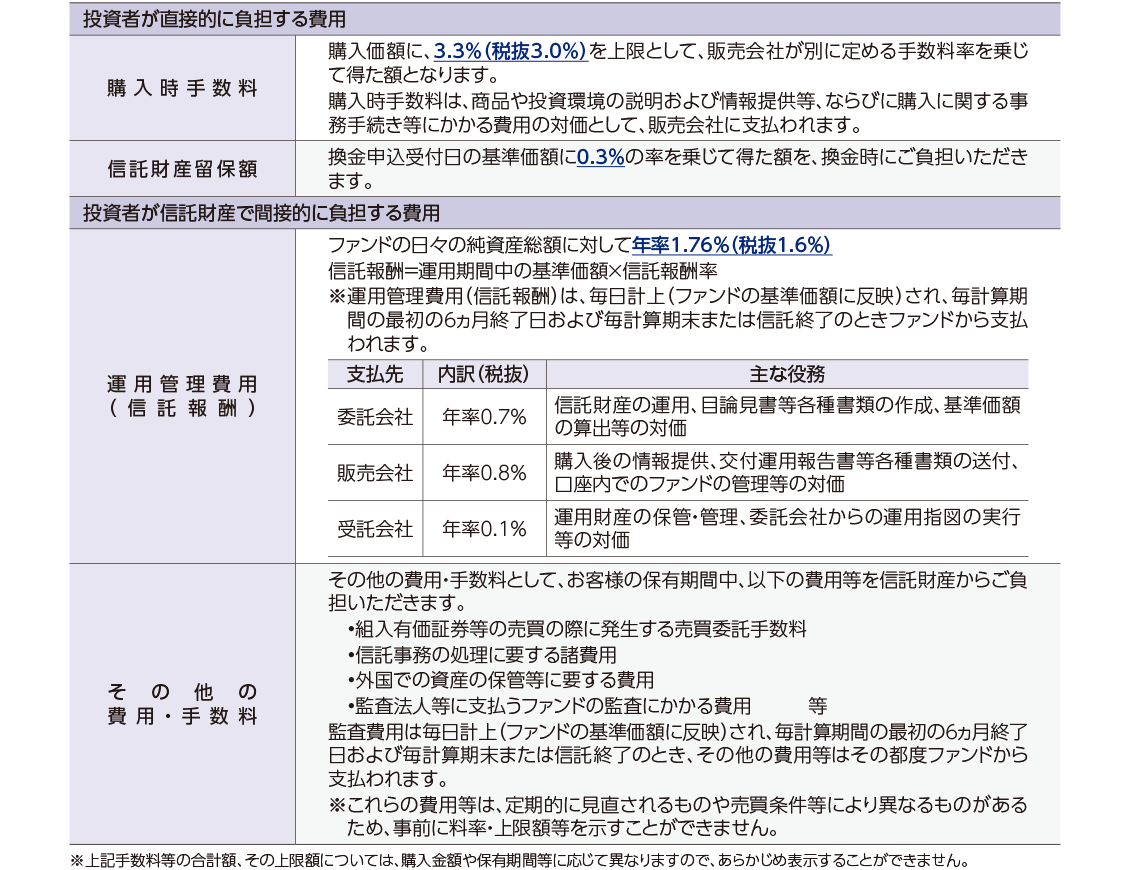1130x870 pixels.
Task: Click the footnote beginning with ※上記手数料等の合計額
Action: pyautogui.click(x=519, y=859)
